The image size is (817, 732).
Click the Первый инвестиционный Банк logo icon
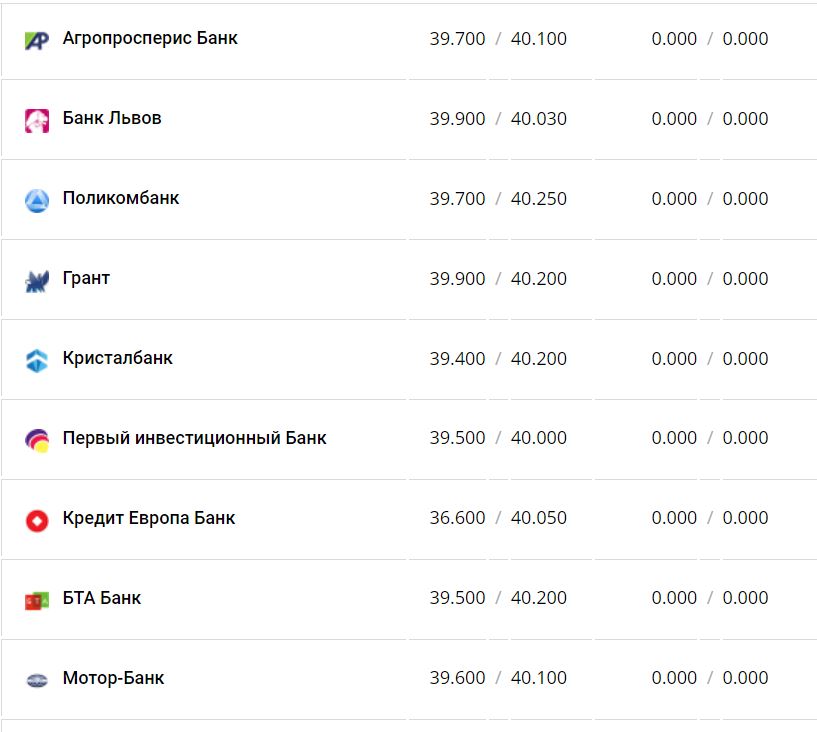click(37, 439)
